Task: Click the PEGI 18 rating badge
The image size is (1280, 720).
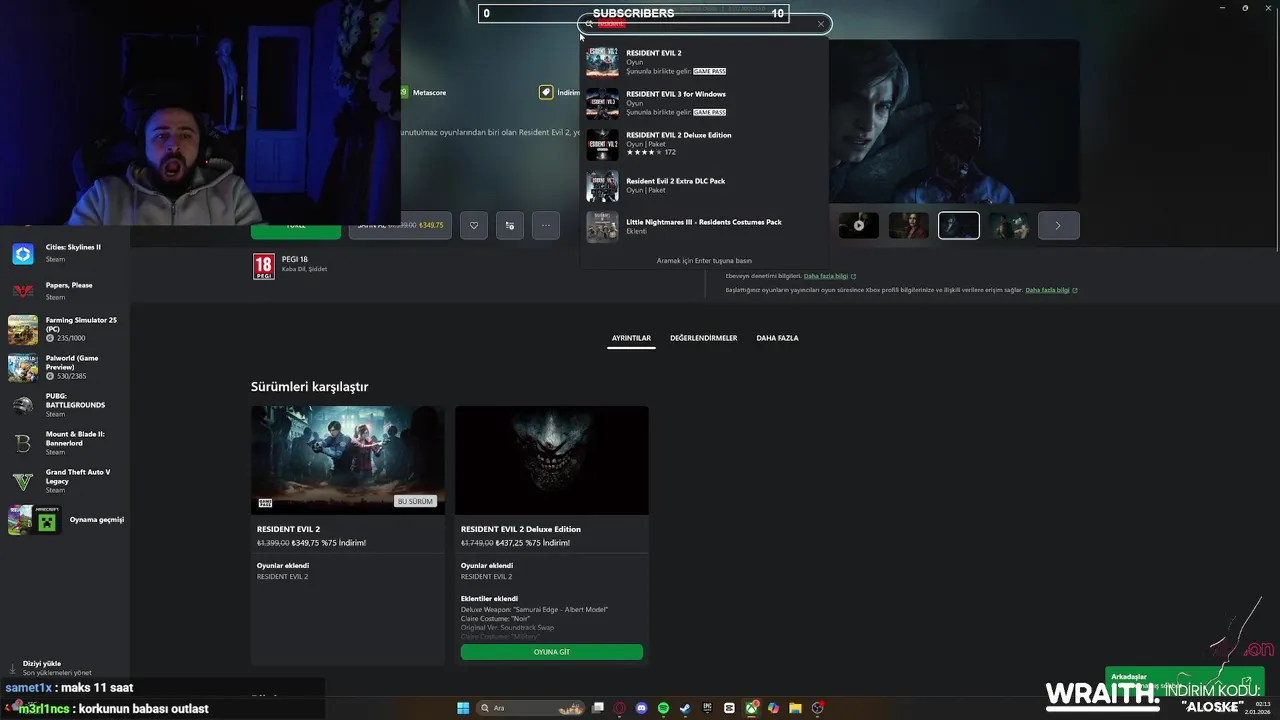Action: 264,266
